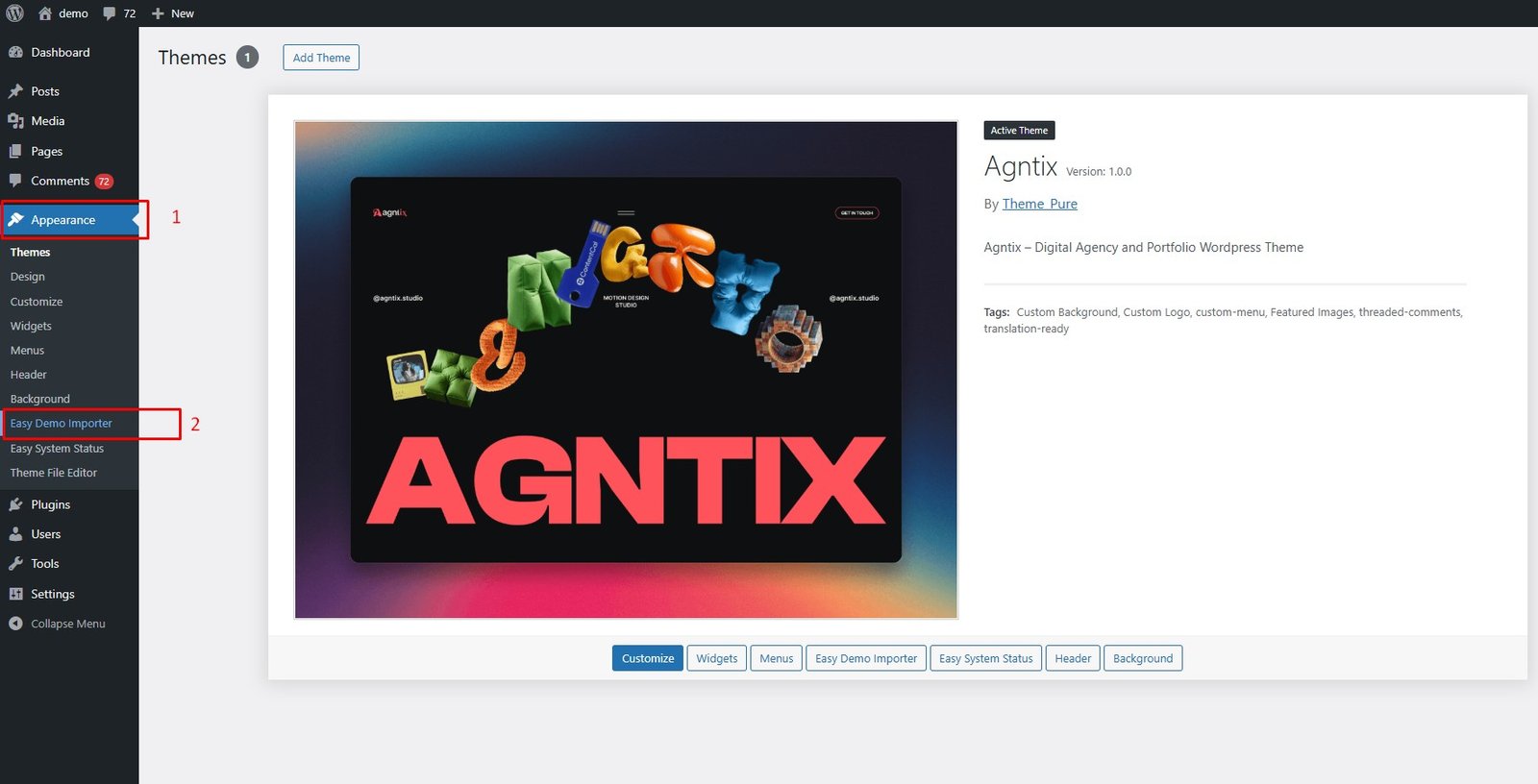Click the Add Theme button
Screen dimensions: 1538x784
(321, 58)
